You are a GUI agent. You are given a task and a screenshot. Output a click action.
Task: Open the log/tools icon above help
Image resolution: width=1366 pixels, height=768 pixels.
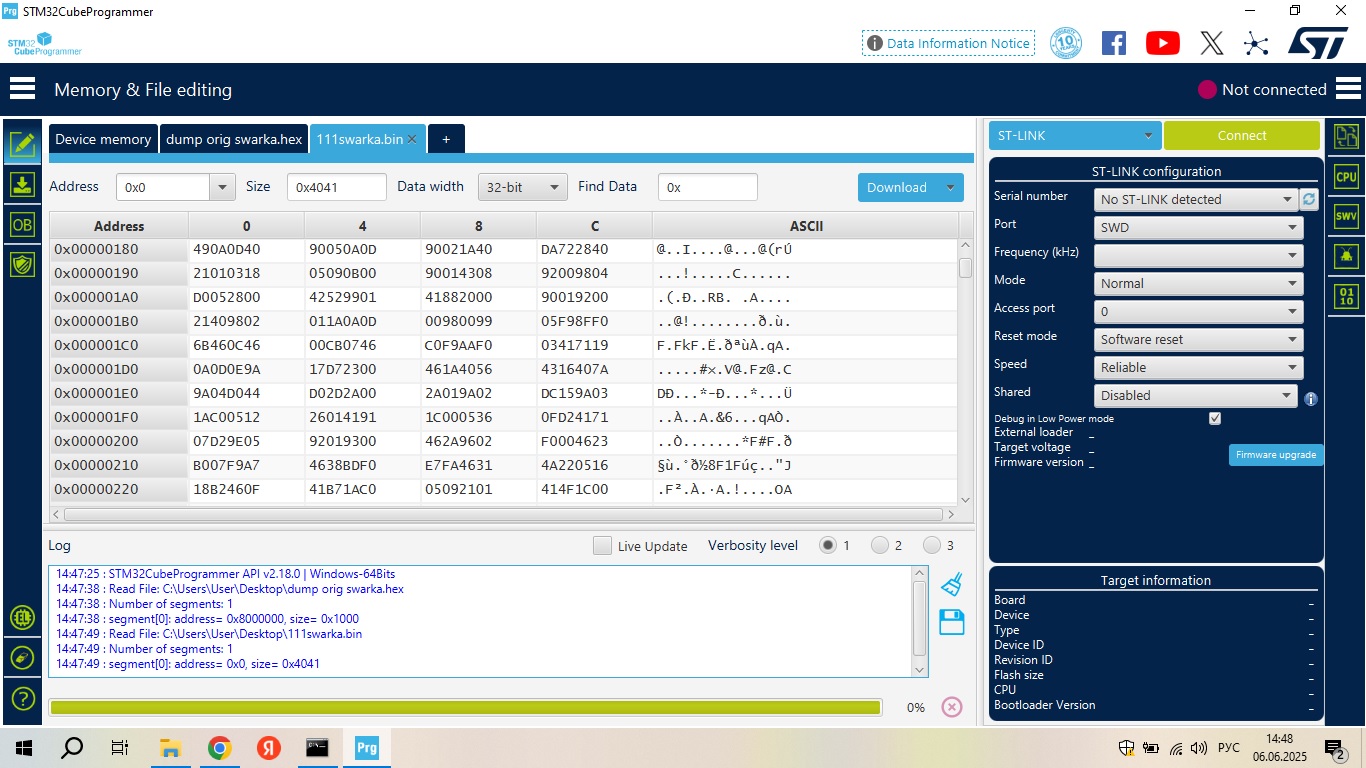tap(22, 658)
